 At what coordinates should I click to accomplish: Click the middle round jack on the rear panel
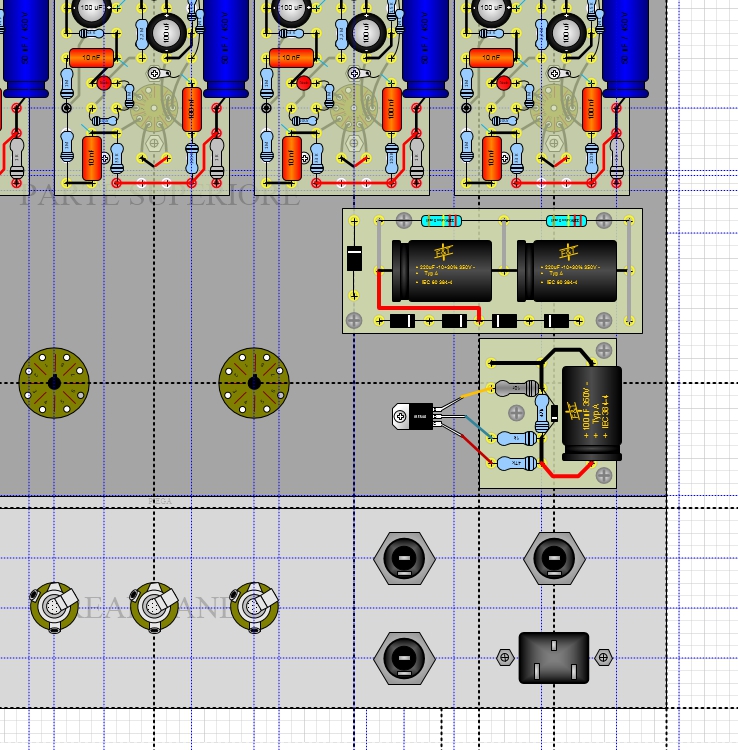click(x=154, y=607)
